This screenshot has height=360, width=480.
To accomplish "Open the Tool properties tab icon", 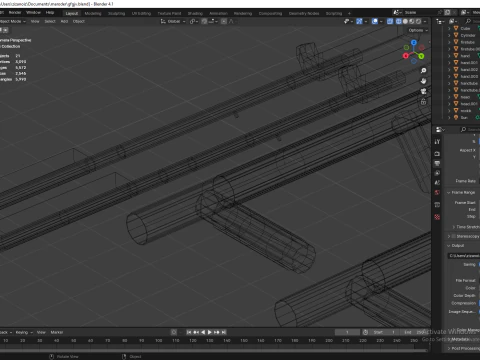I will click(x=437, y=142).
